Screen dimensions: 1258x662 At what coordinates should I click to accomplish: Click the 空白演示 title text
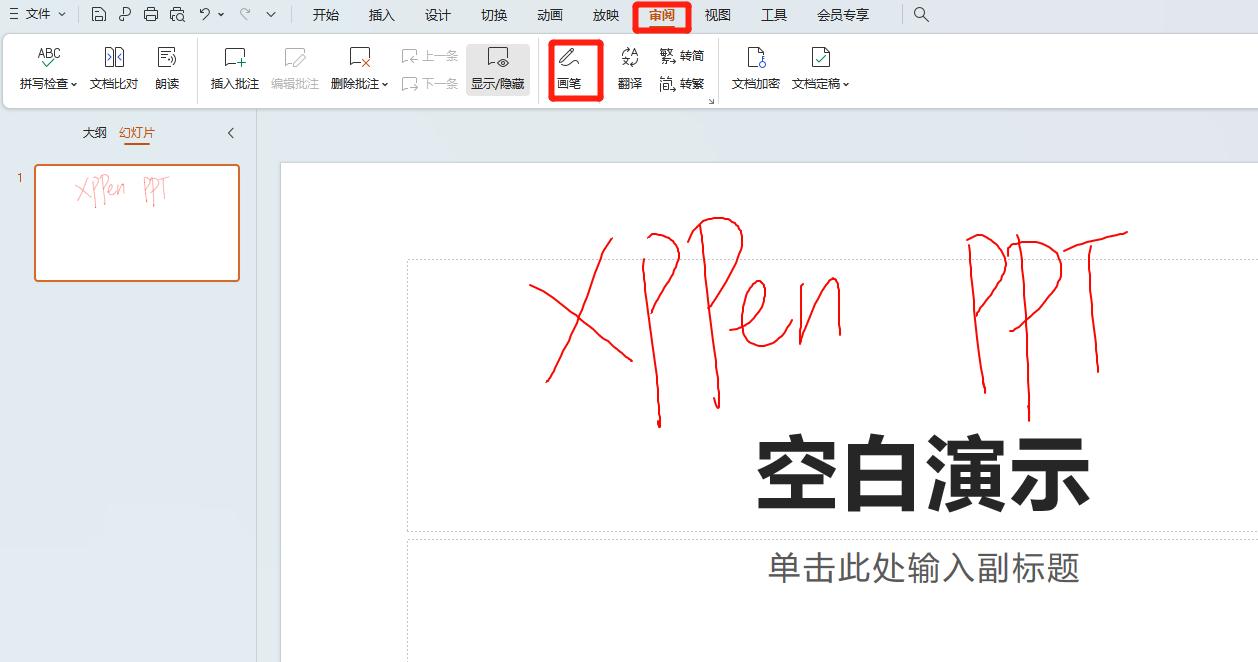point(923,474)
